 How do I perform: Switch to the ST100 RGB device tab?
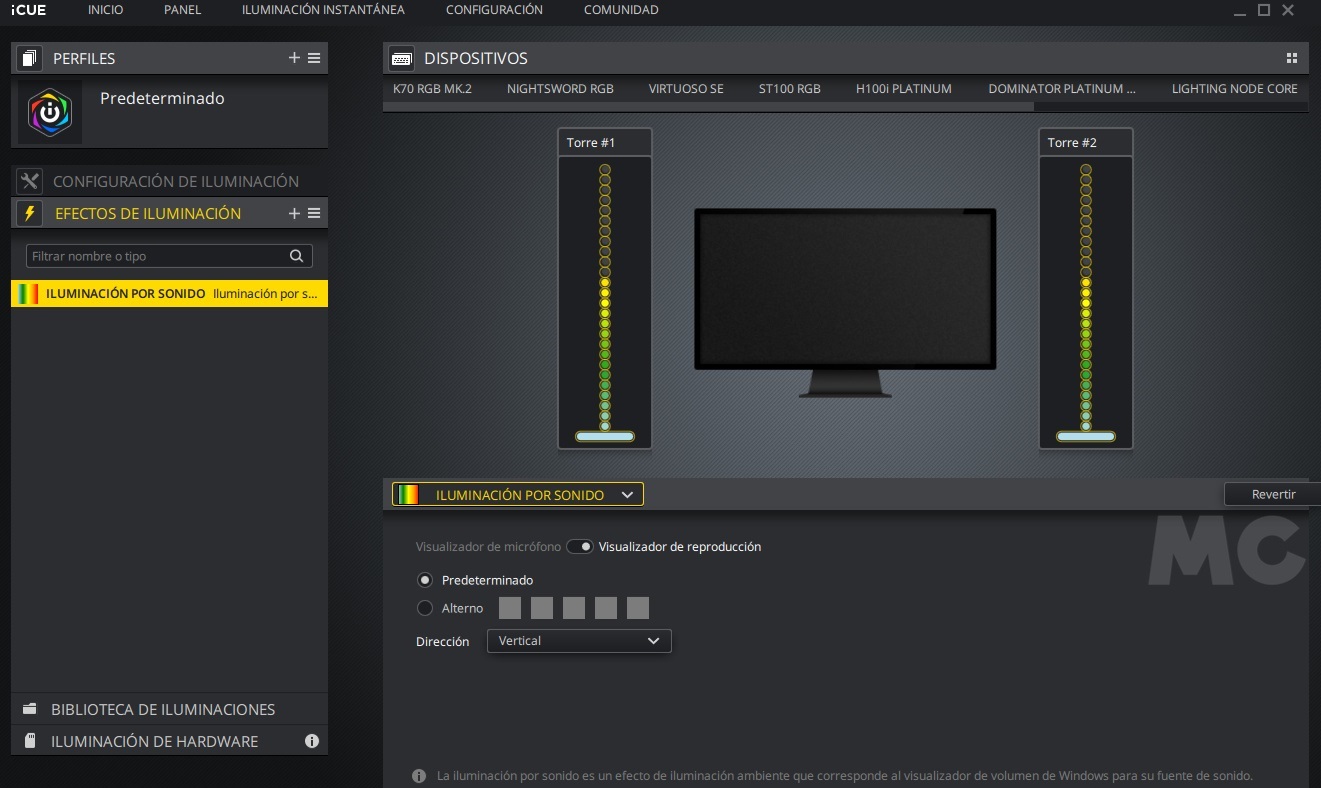[789, 89]
